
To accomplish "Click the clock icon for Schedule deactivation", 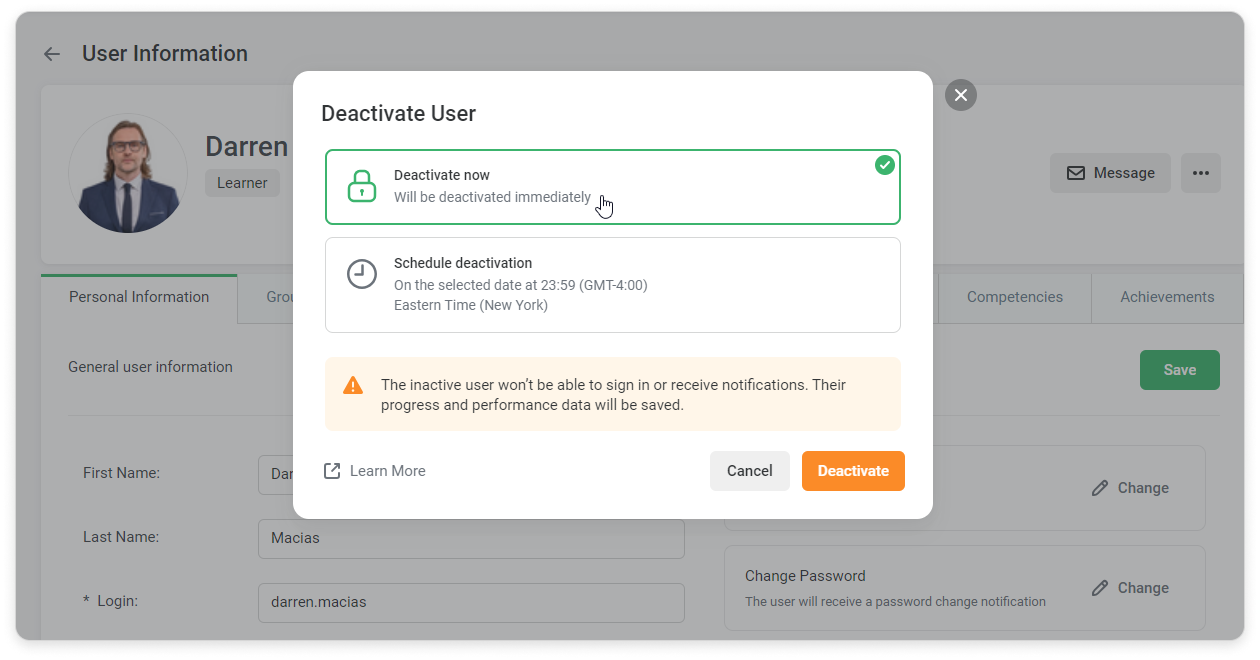I will (361, 274).
